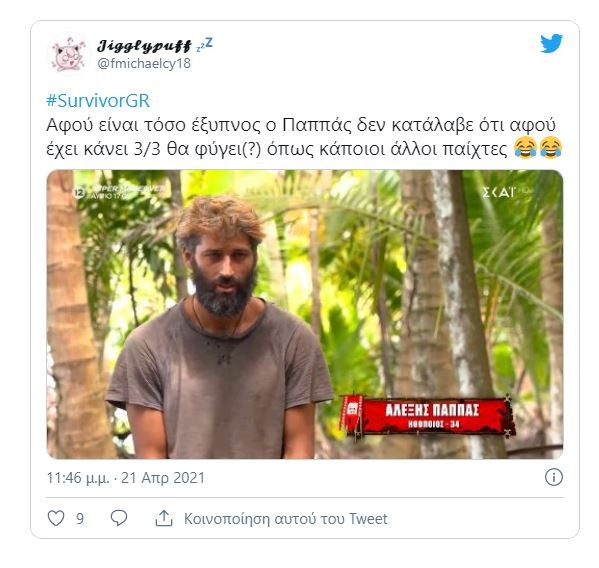Click the like count number 9

(80, 519)
